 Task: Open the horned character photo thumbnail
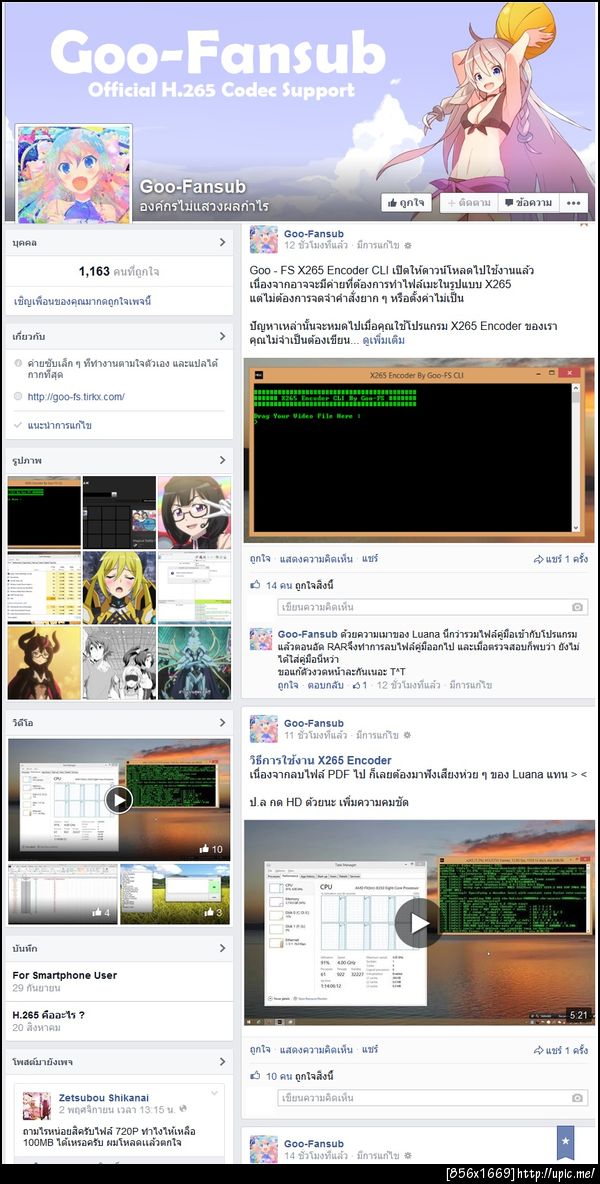point(44,662)
